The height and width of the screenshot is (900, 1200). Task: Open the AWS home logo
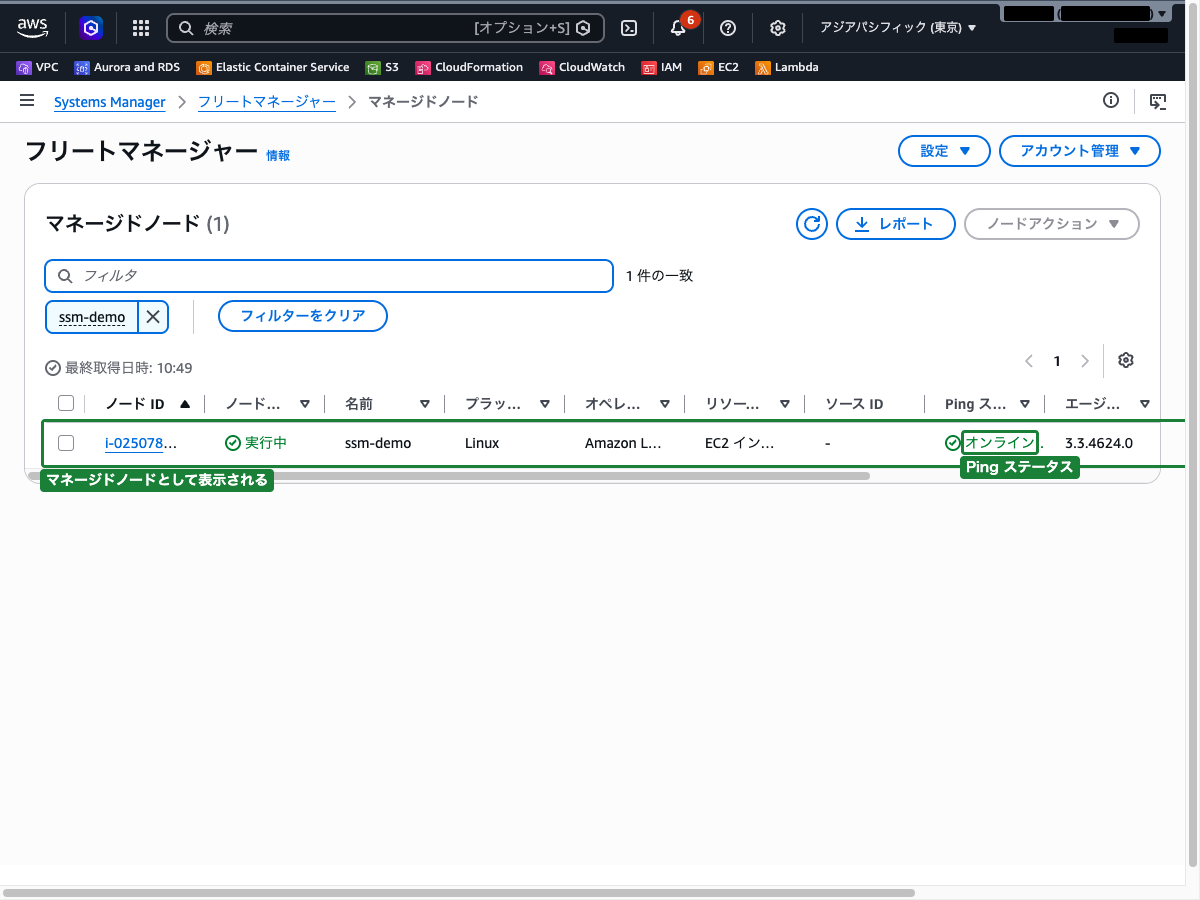pyautogui.click(x=32, y=28)
